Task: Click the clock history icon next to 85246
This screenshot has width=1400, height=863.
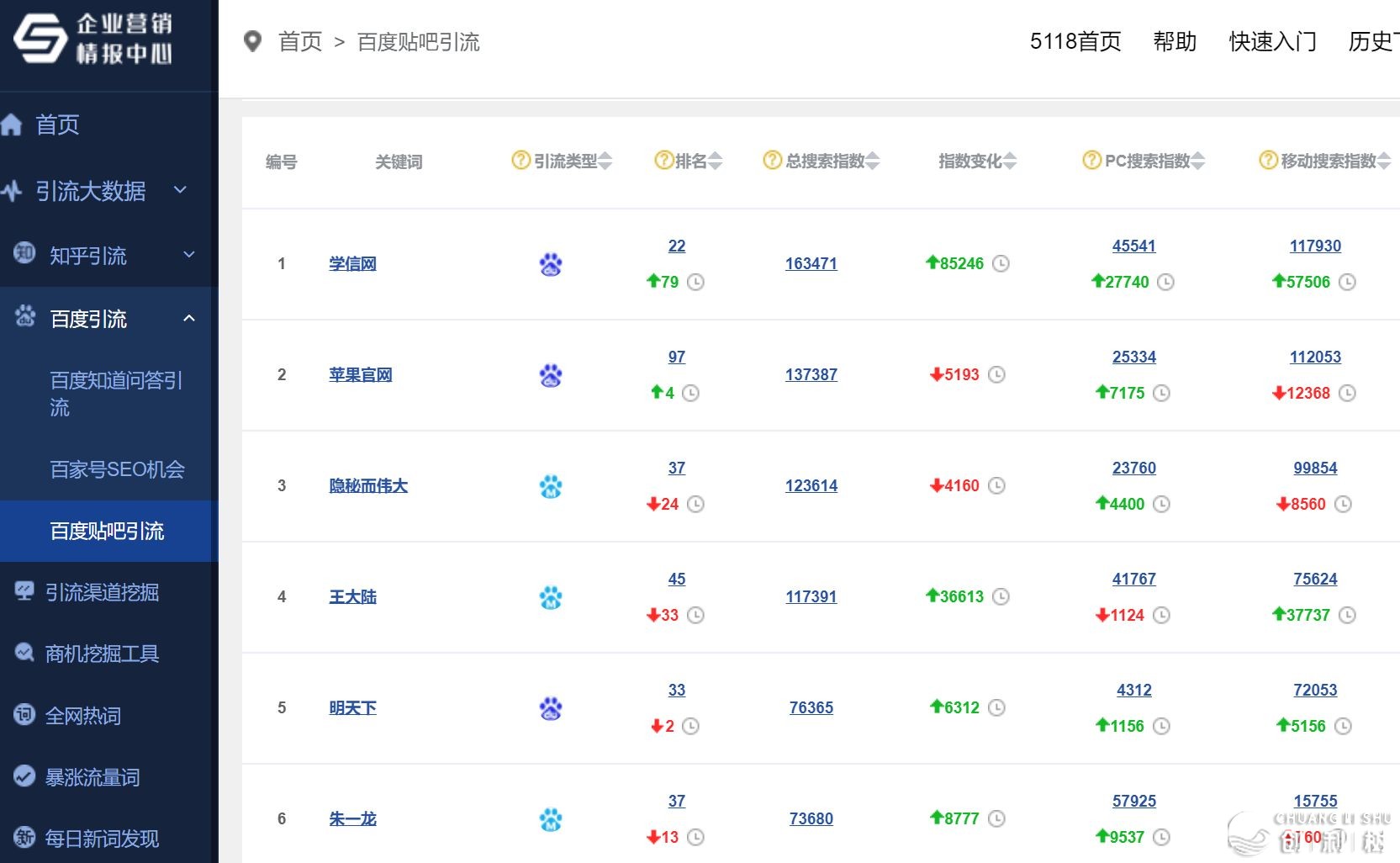Action: point(1001,263)
